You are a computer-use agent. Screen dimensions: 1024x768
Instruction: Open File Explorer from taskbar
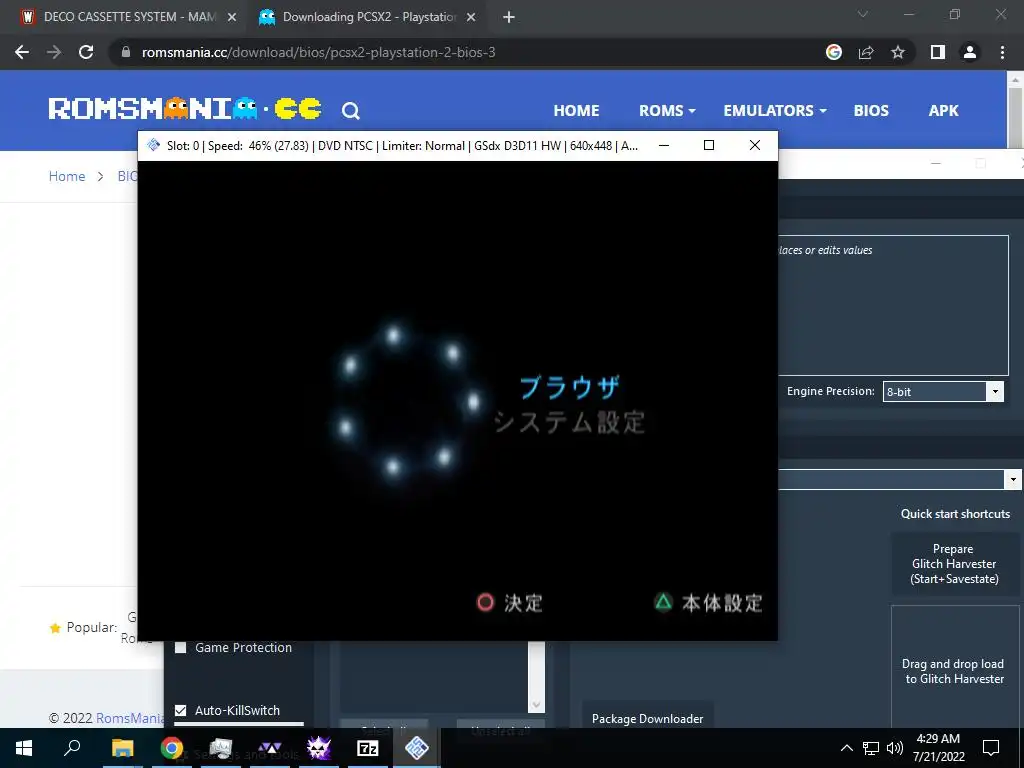point(122,748)
